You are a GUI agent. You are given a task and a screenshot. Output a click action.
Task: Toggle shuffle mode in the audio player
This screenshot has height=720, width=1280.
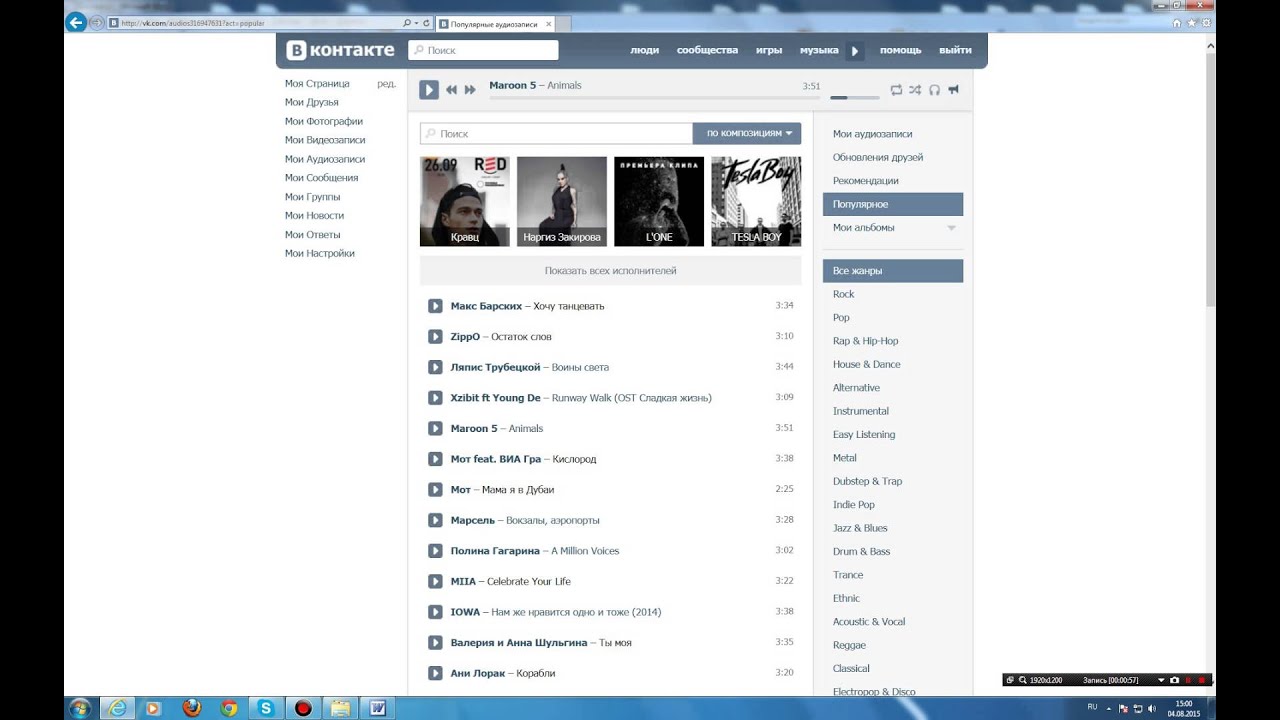[x=915, y=90]
